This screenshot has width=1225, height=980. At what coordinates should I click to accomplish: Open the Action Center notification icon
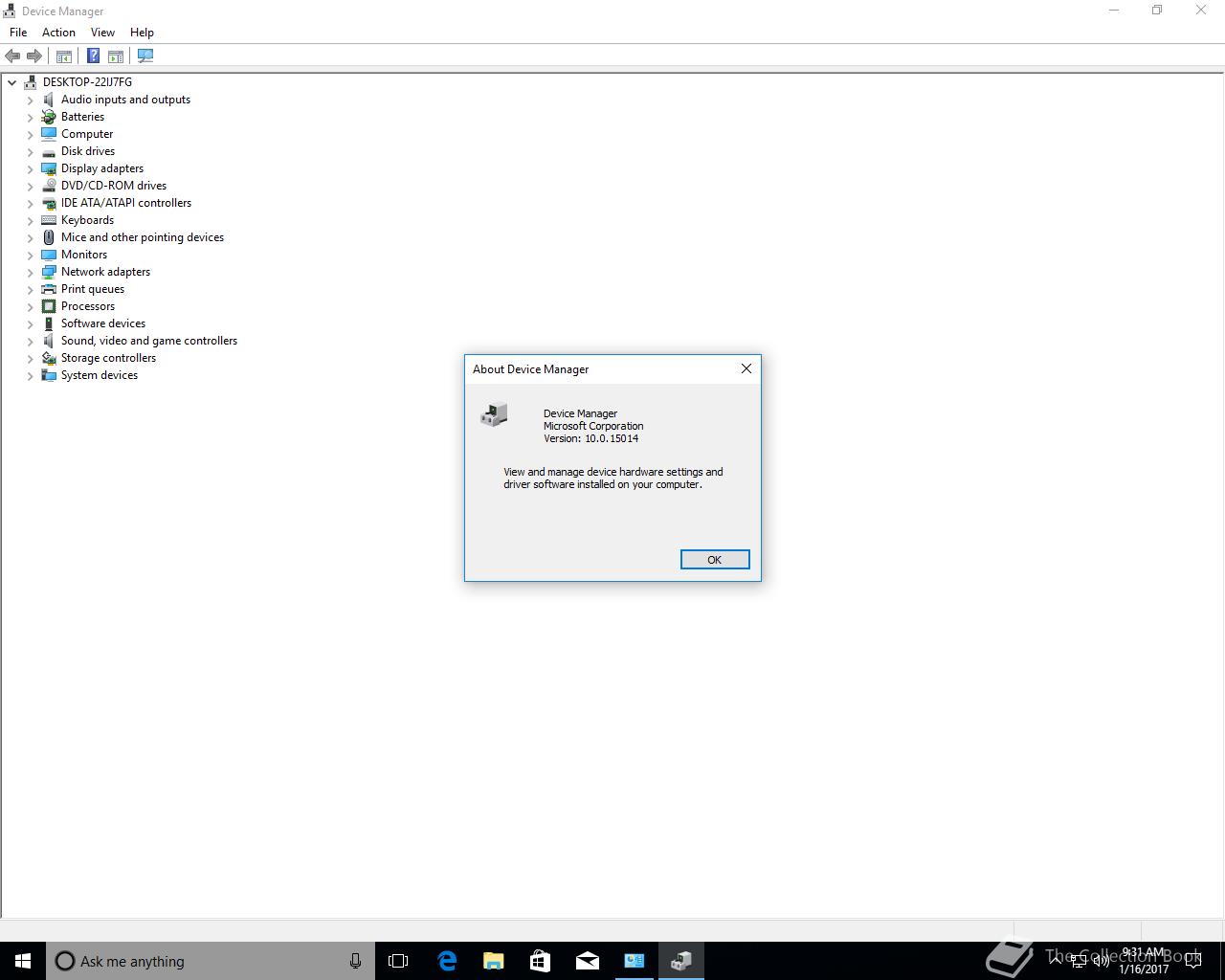(1193, 962)
